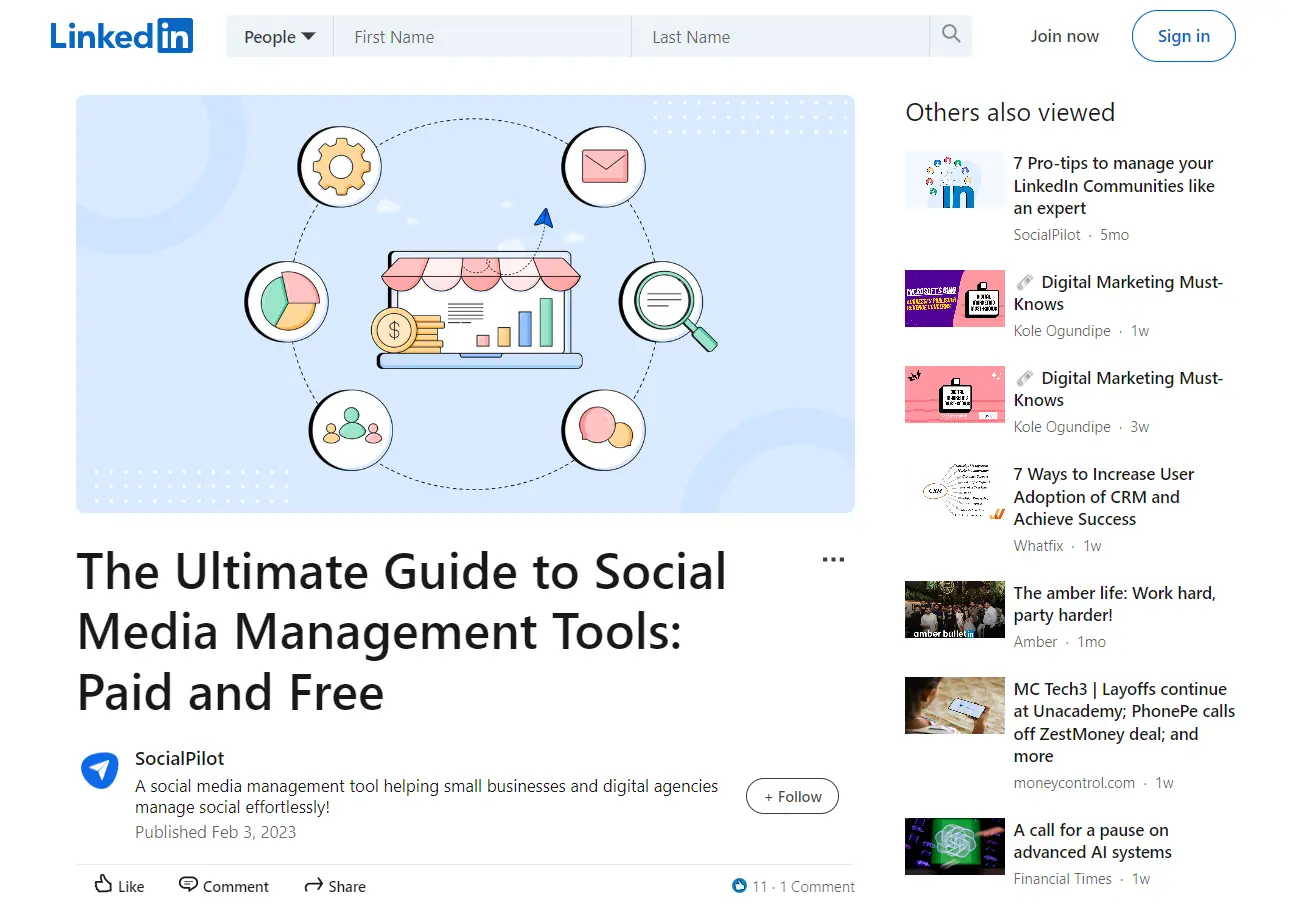This screenshot has height=906, width=1307.
Task: Open the three-dot article options menu
Action: (832, 560)
